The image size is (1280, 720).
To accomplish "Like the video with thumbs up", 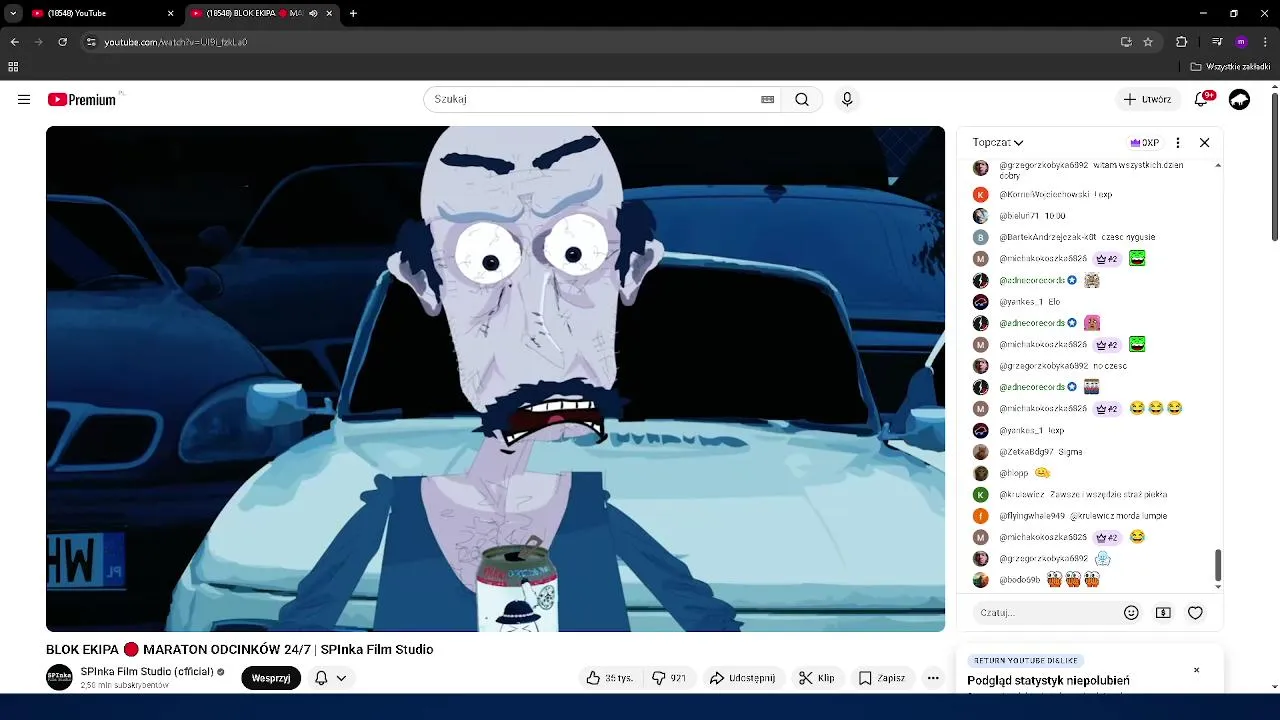I will click(610, 678).
